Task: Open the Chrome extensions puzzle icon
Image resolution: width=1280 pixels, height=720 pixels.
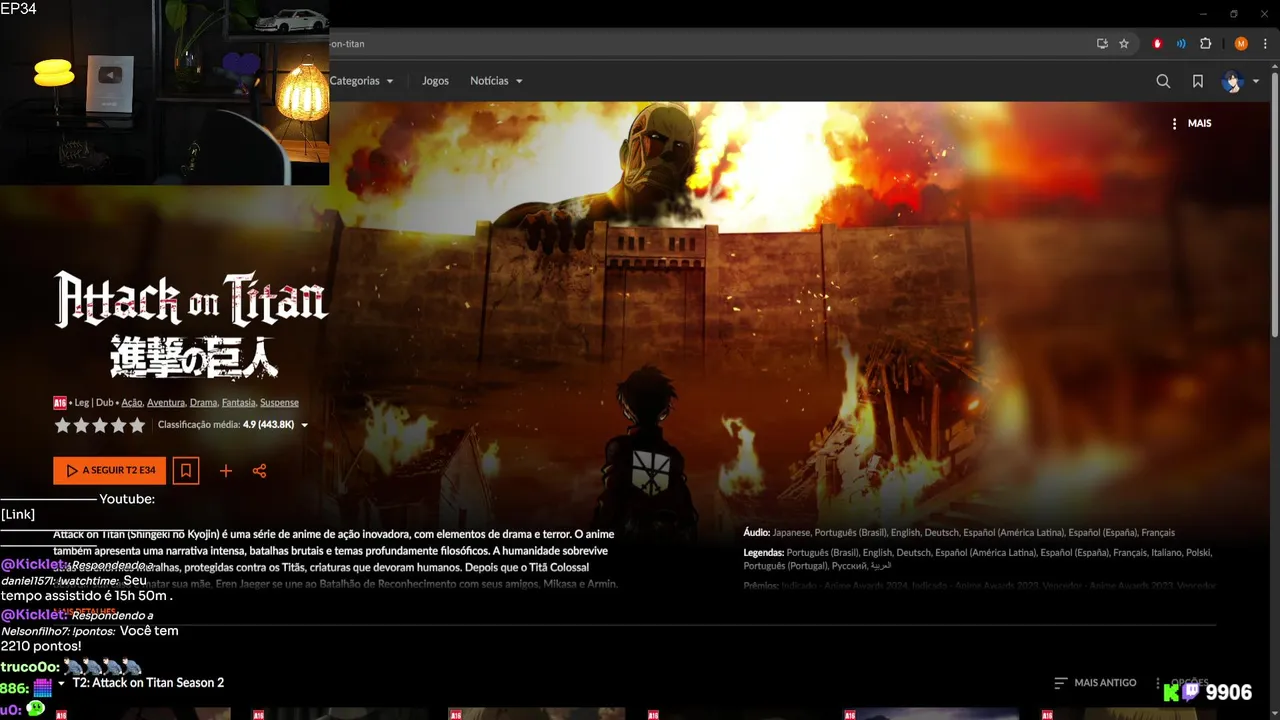Action: 1206,44
